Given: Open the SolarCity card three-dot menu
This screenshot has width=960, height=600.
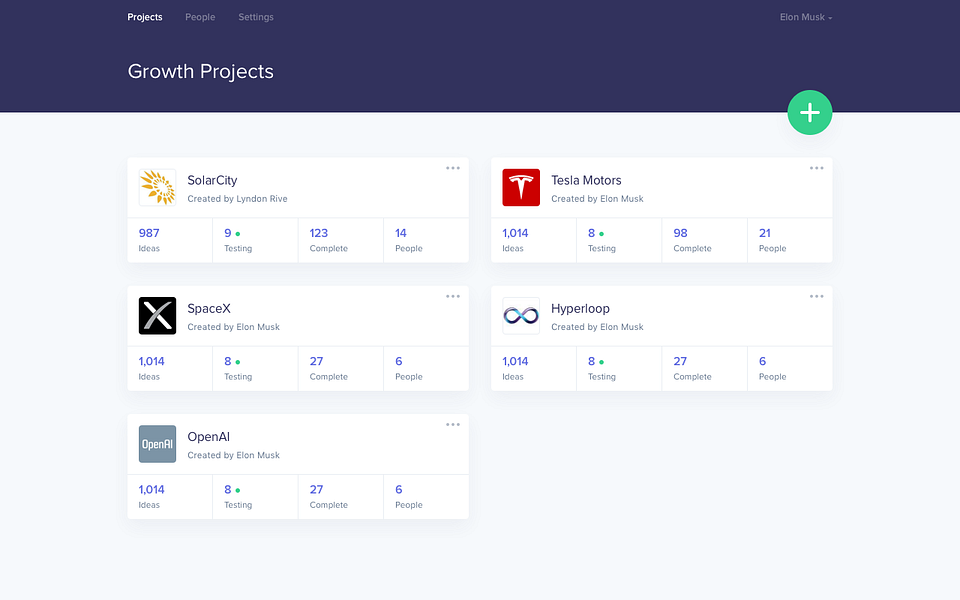Looking at the screenshot, I should (452, 168).
